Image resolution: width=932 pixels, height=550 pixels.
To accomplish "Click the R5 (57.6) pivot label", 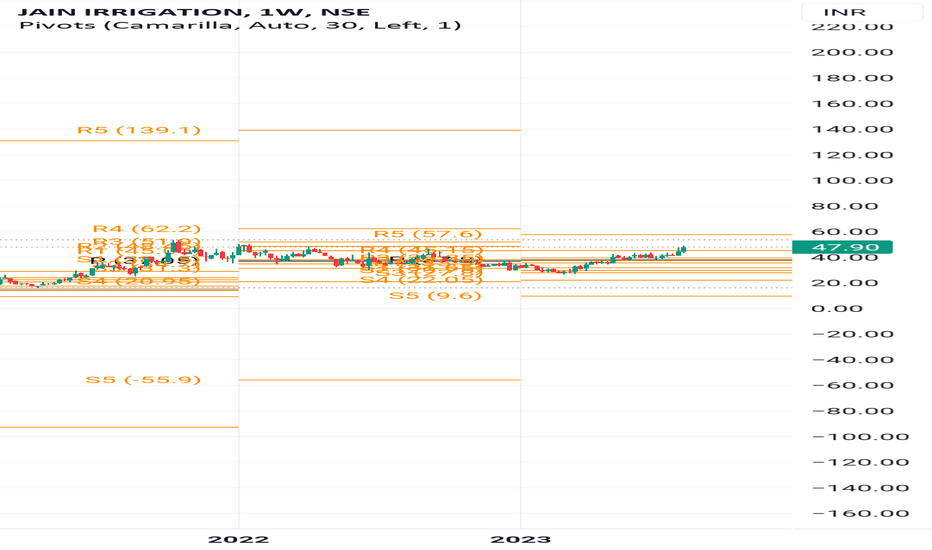I will click(427, 234).
